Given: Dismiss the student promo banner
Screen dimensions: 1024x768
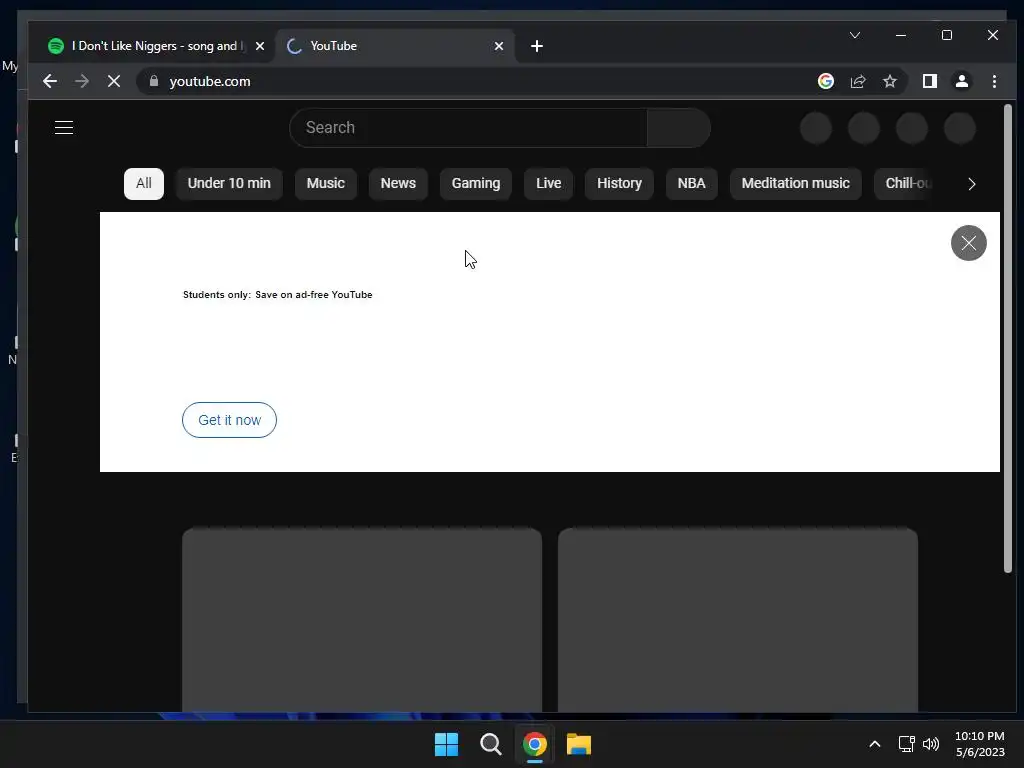Looking at the screenshot, I should pyautogui.click(x=968, y=243).
